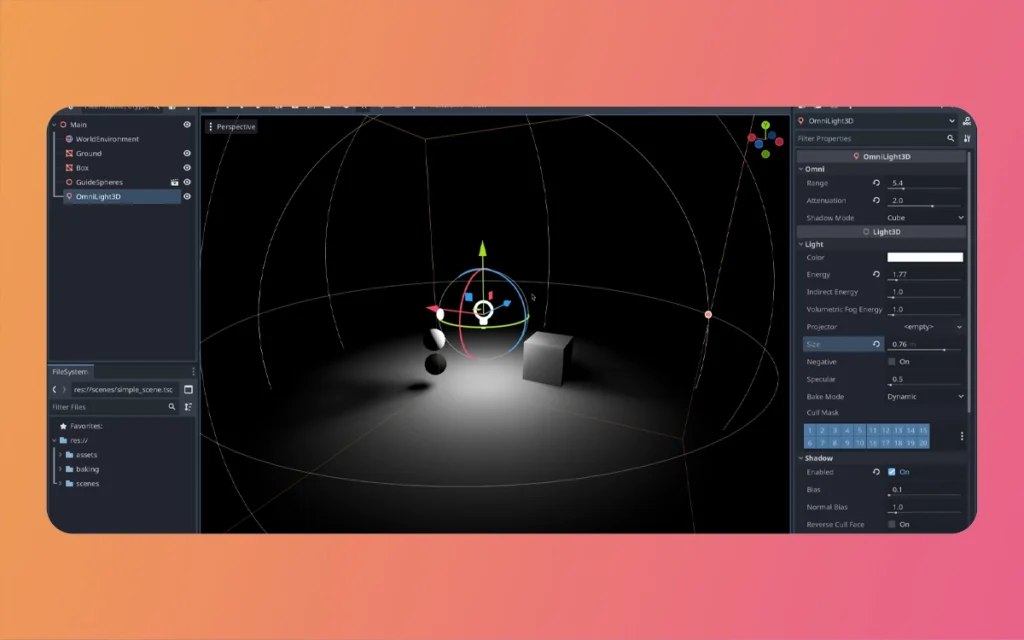The width and height of the screenshot is (1024, 640).
Task: Click the revert arrow next to Range
Action: click(x=876, y=183)
